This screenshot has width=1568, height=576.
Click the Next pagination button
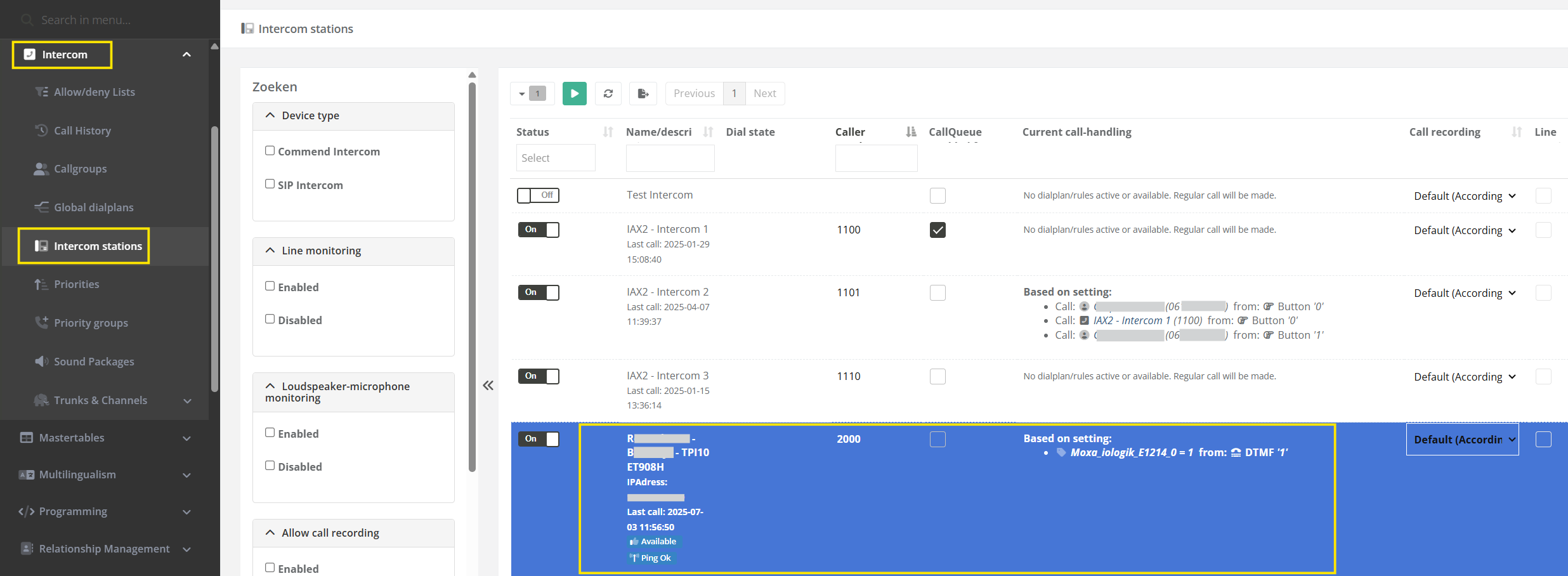(x=764, y=94)
